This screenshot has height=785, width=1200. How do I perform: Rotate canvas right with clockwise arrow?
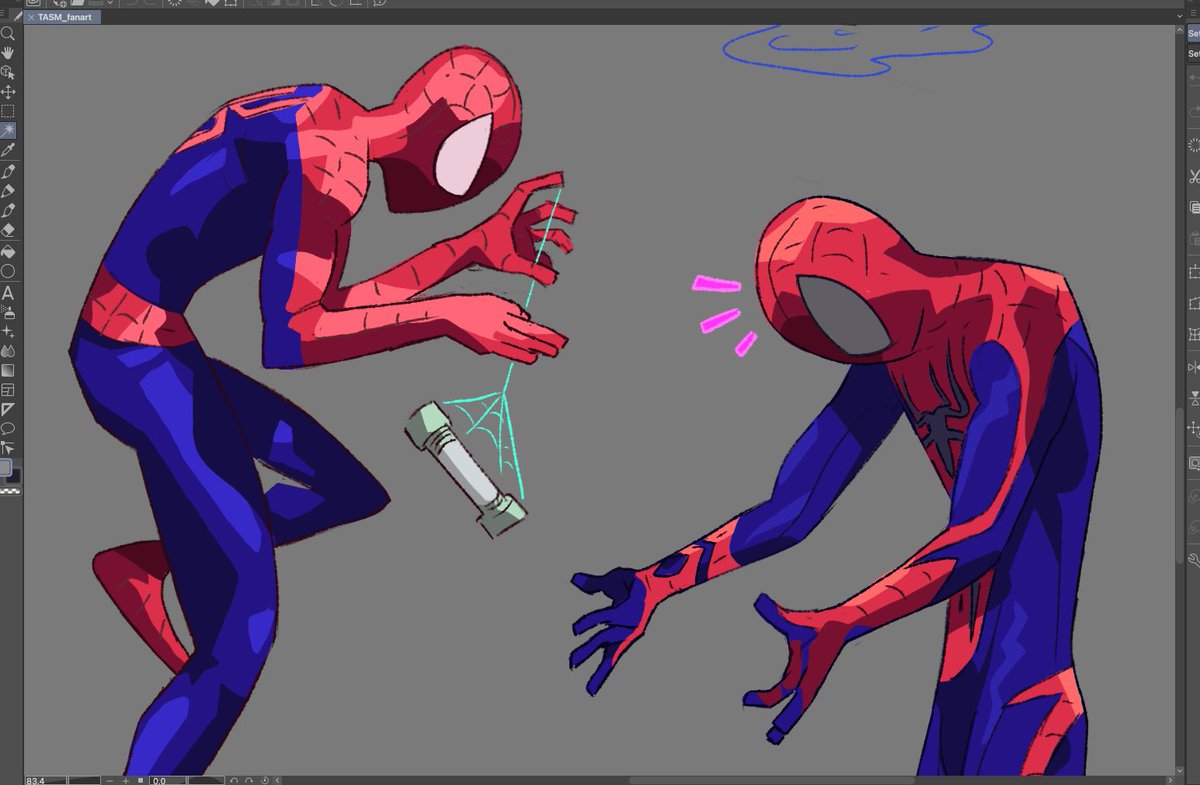[248, 780]
